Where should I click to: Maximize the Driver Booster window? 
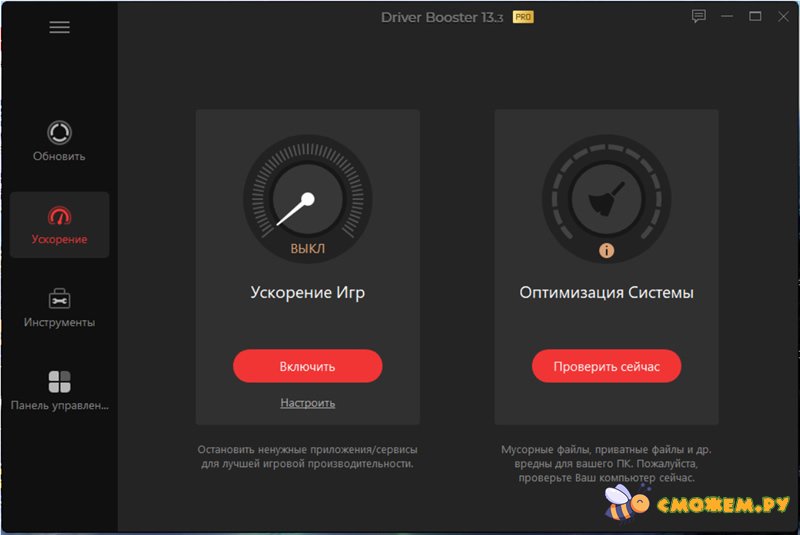pyautogui.click(x=755, y=17)
